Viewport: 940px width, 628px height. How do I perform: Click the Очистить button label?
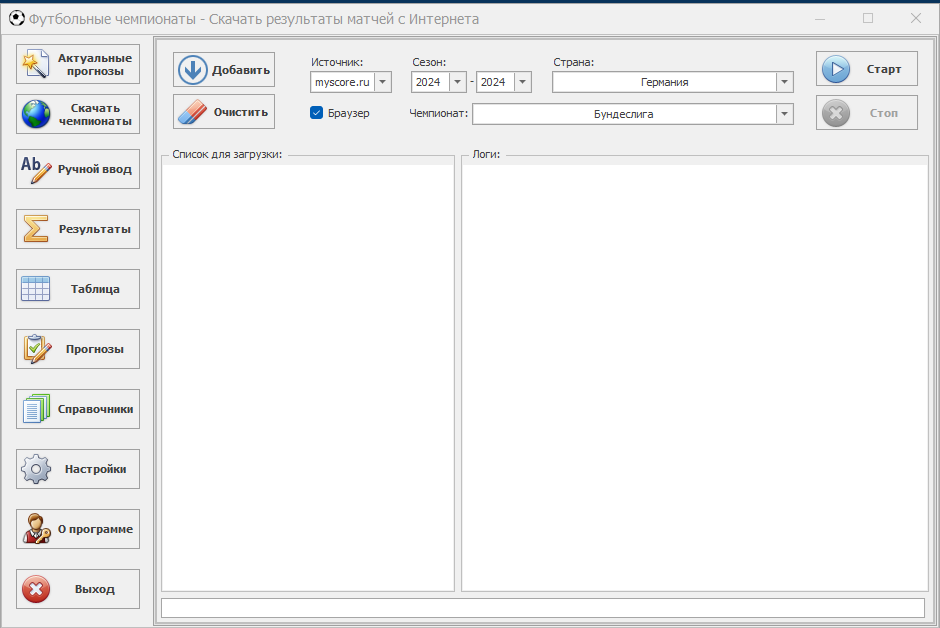click(241, 112)
